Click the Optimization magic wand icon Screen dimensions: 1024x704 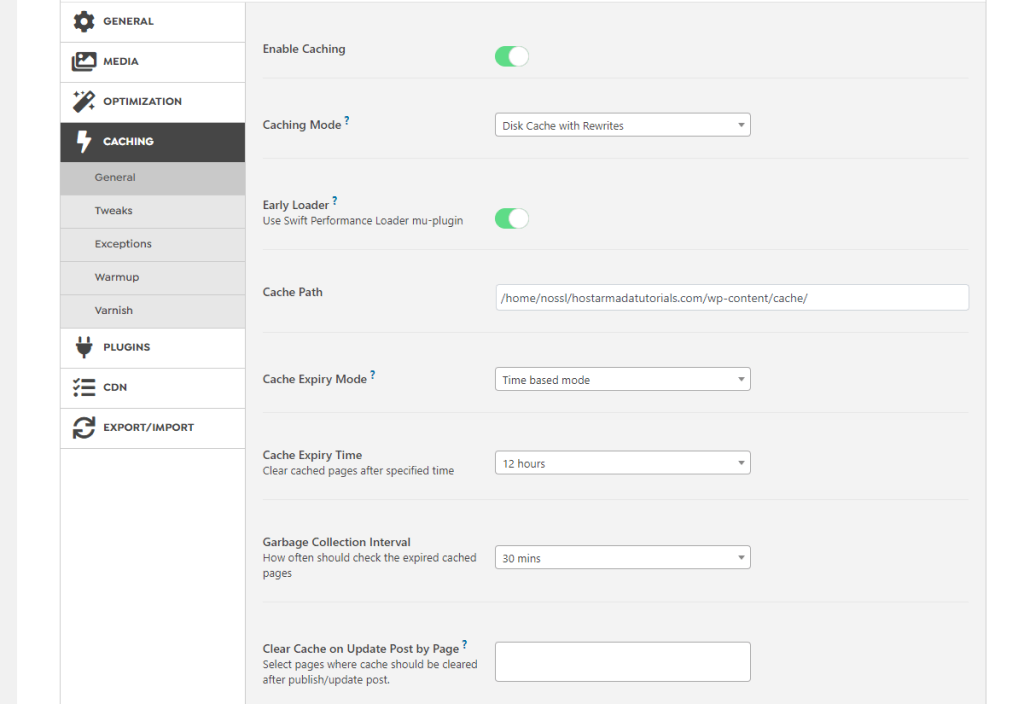pos(84,101)
